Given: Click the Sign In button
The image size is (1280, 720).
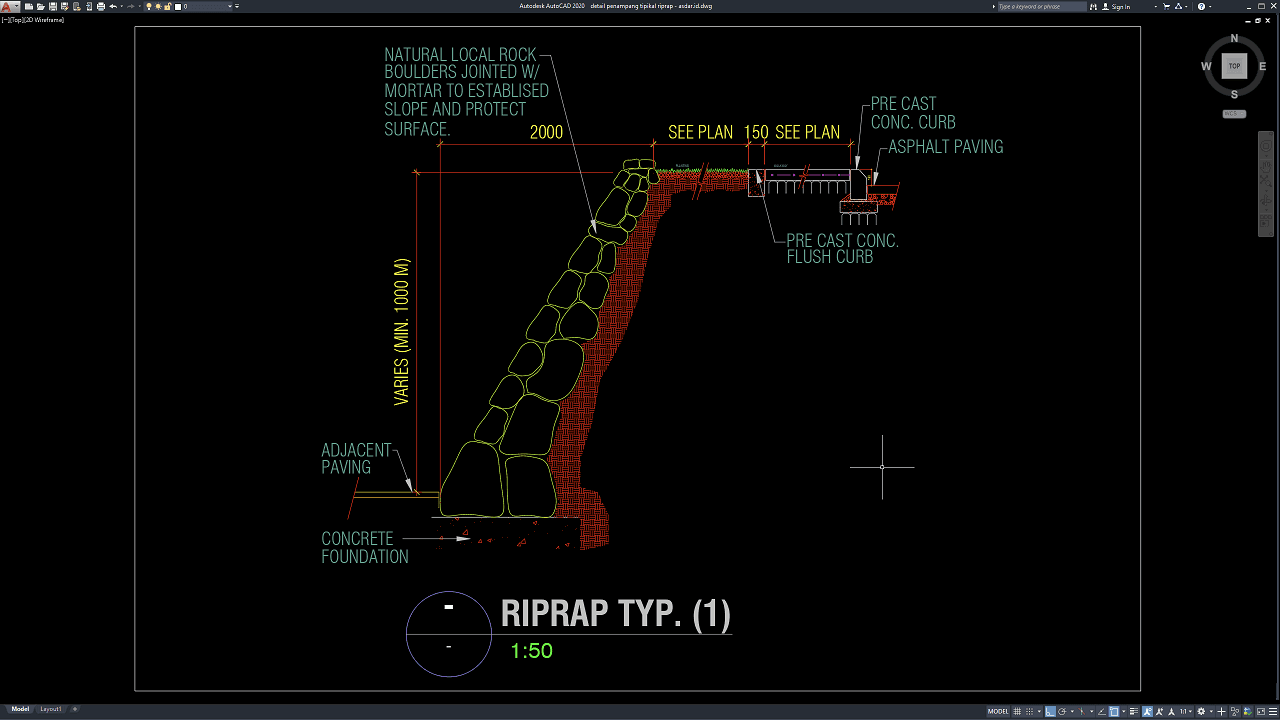Looking at the screenshot, I should pyautogui.click(x=1121, y=6).
